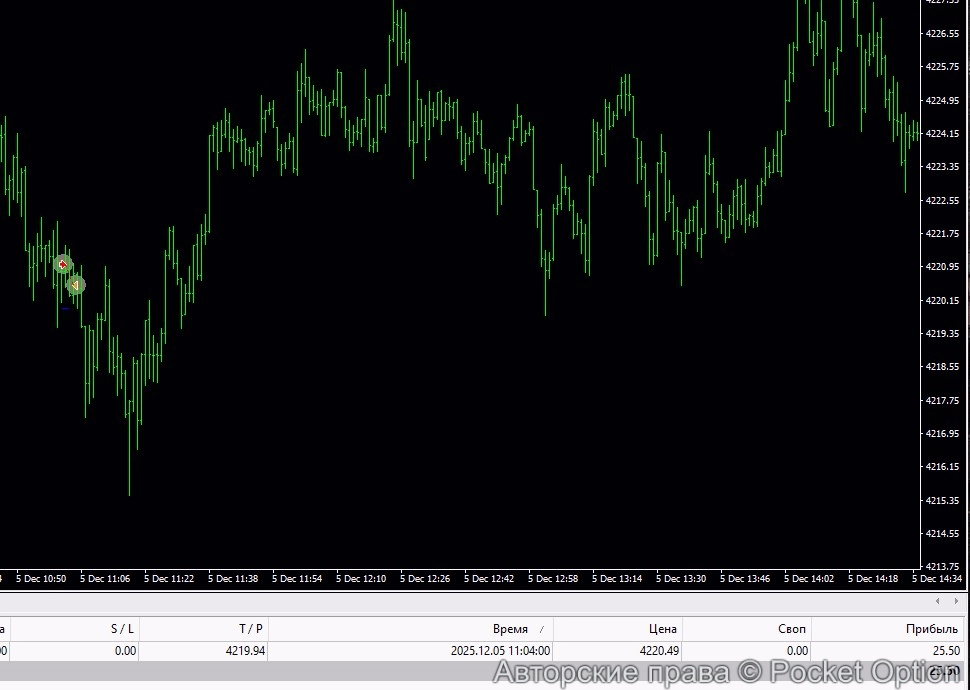The height and width of the screenshot is (690, 970).
Task: Click the 5 Dec 11:06 time axis label
Action: tap(105, 579)
